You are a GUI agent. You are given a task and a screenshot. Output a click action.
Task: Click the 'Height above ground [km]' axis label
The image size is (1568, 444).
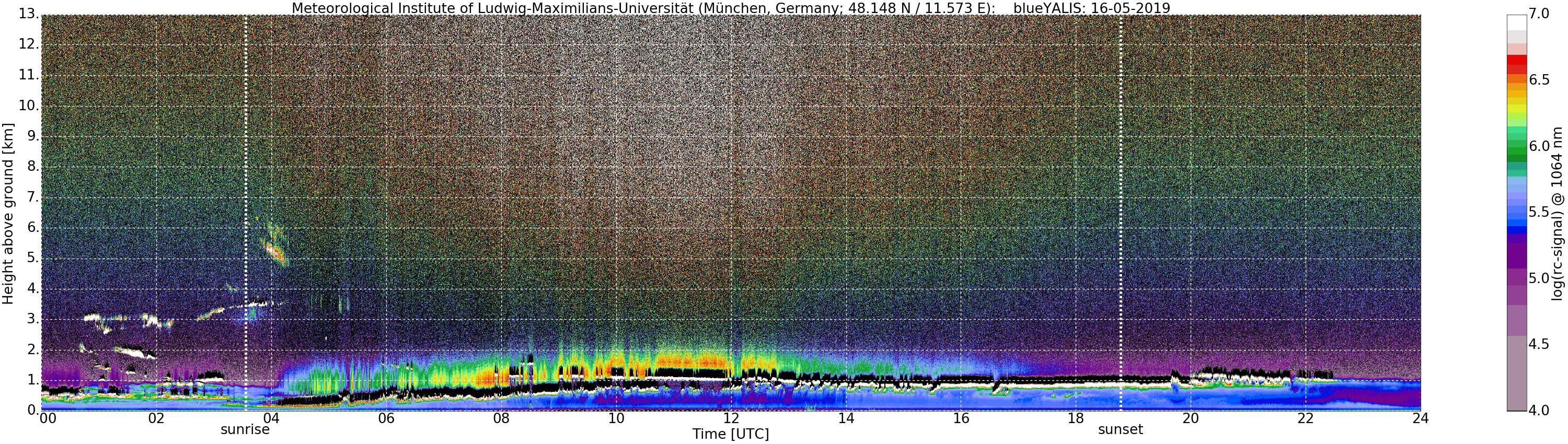click(8, 214)
